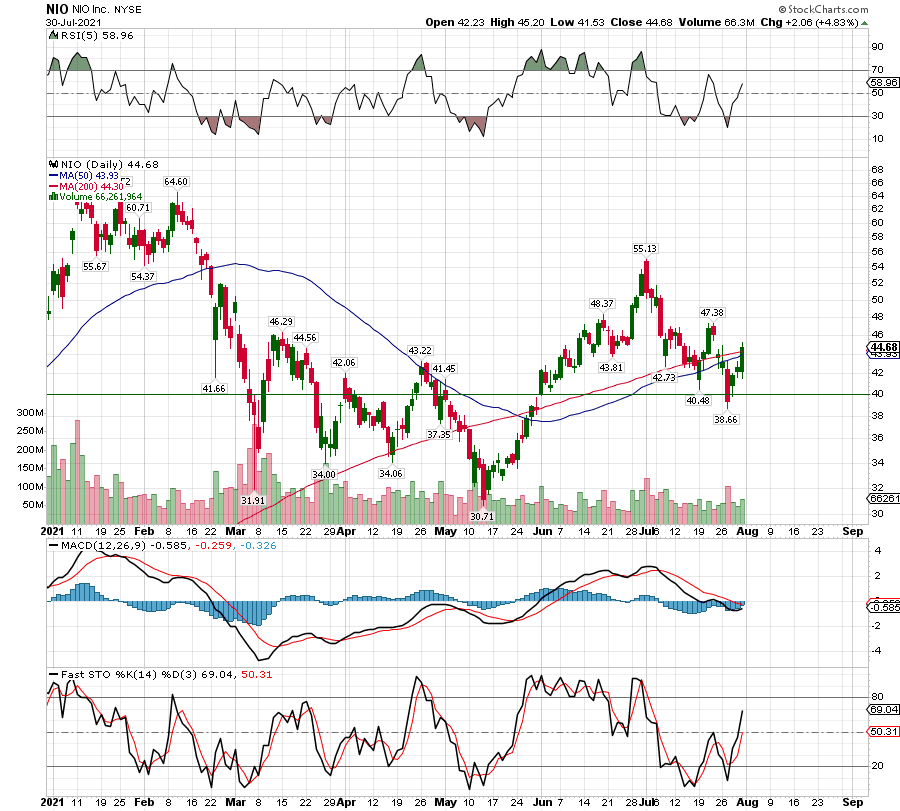
Task: Click the Fast STO legend line icon
Action: click(52, 675)
